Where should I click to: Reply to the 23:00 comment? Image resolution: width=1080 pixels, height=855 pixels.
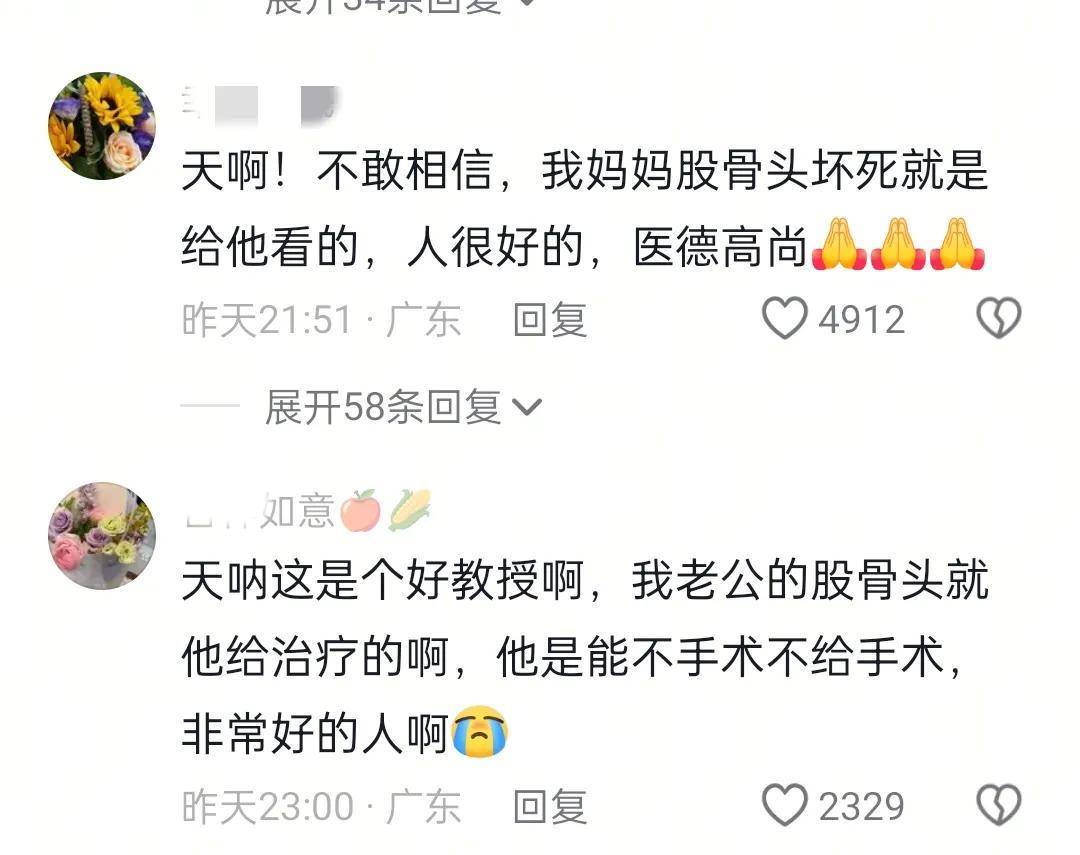(550, 807)
